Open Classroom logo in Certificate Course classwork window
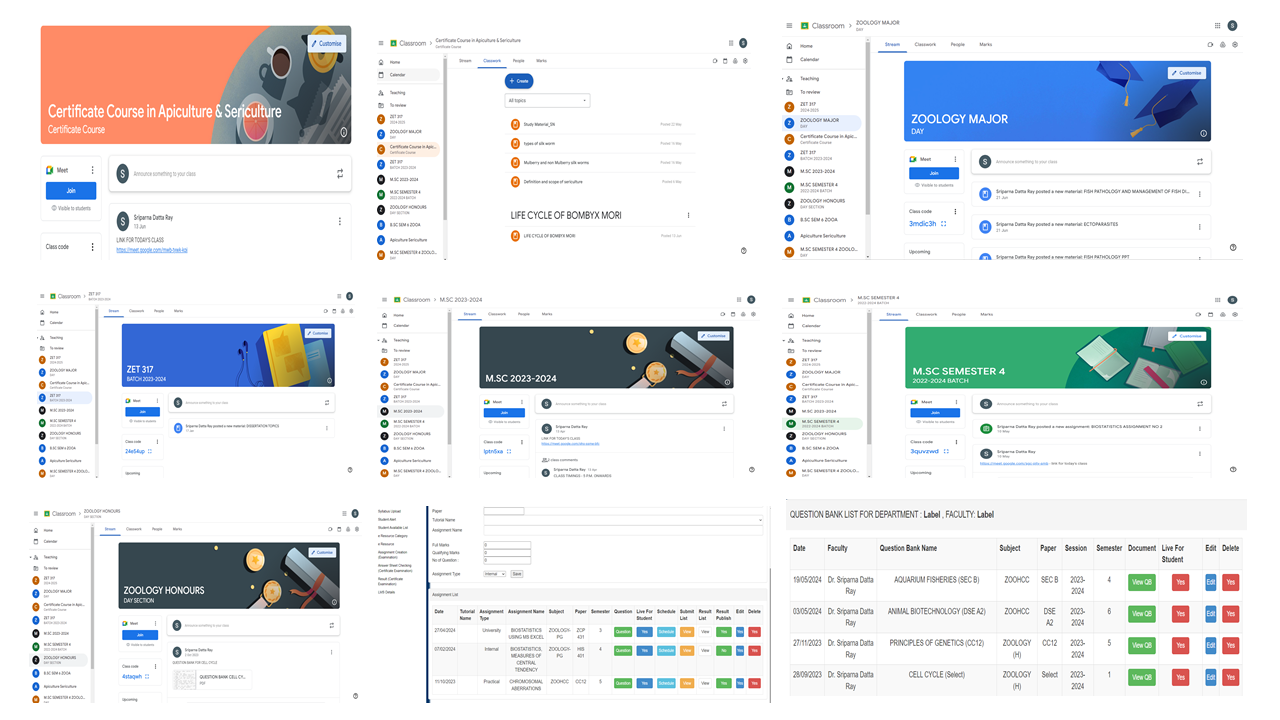Image resolution: width=1280 pixels, height=720 pixels. click(394, 43)
